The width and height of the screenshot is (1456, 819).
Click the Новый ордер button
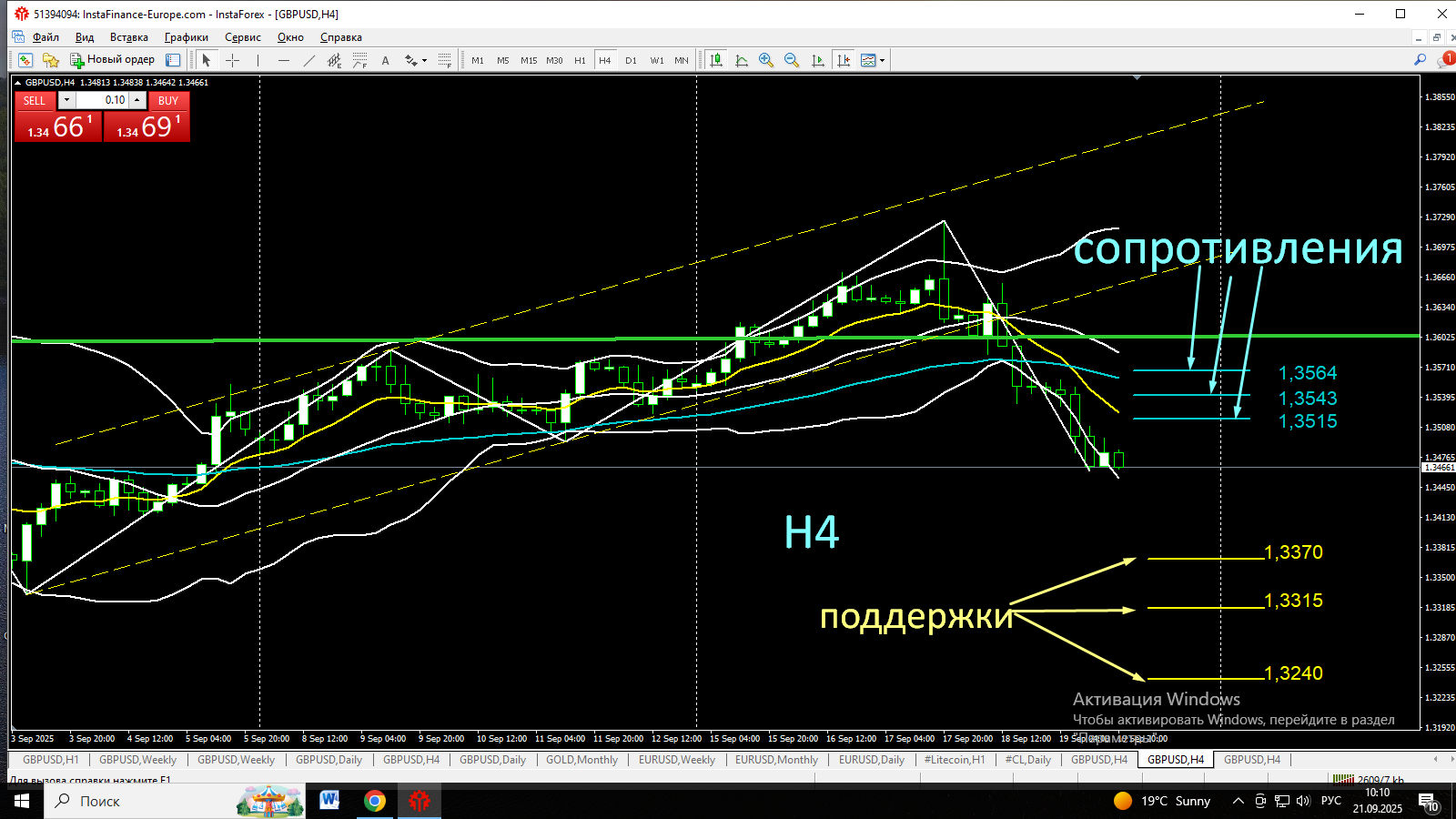pyautogui.click(x=113, y=60)
